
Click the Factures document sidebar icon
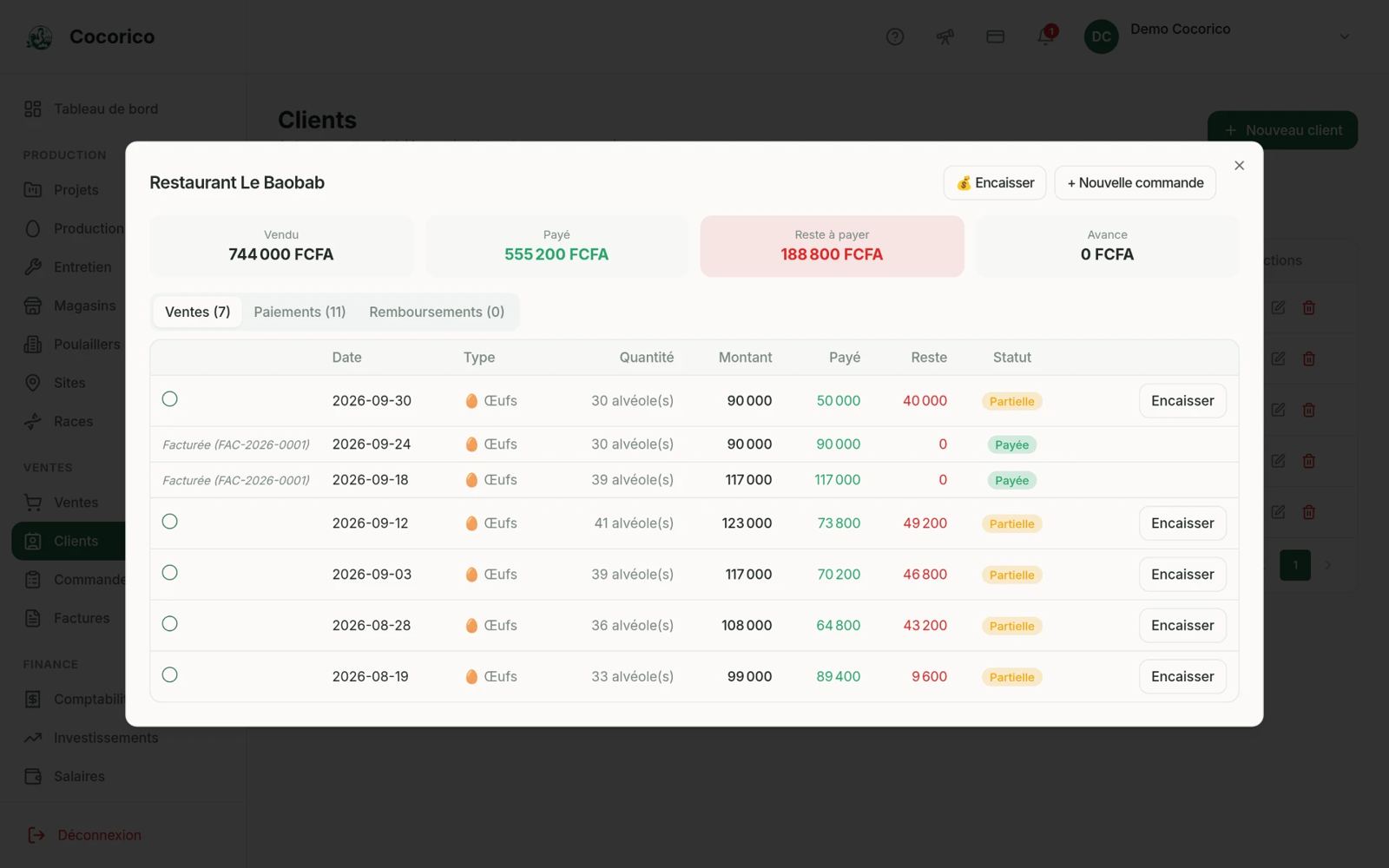[x=33, y=618]
